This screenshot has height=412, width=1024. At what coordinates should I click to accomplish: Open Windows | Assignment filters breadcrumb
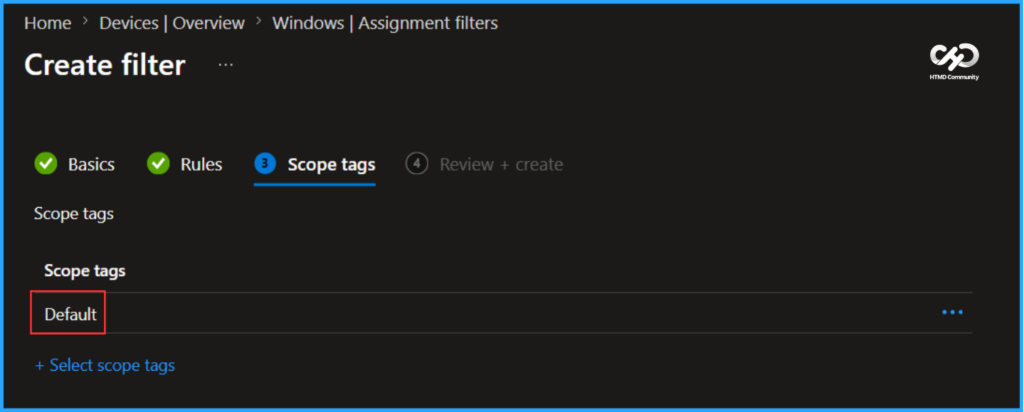(x=385, y=24)
